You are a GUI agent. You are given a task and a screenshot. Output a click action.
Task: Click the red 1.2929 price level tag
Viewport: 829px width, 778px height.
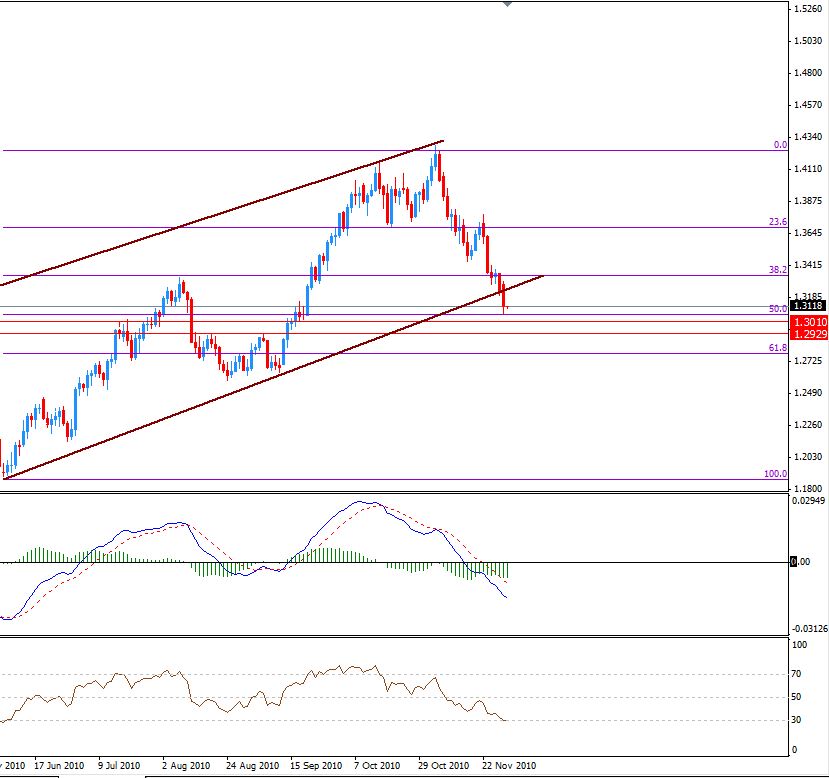tap(807, 333)
